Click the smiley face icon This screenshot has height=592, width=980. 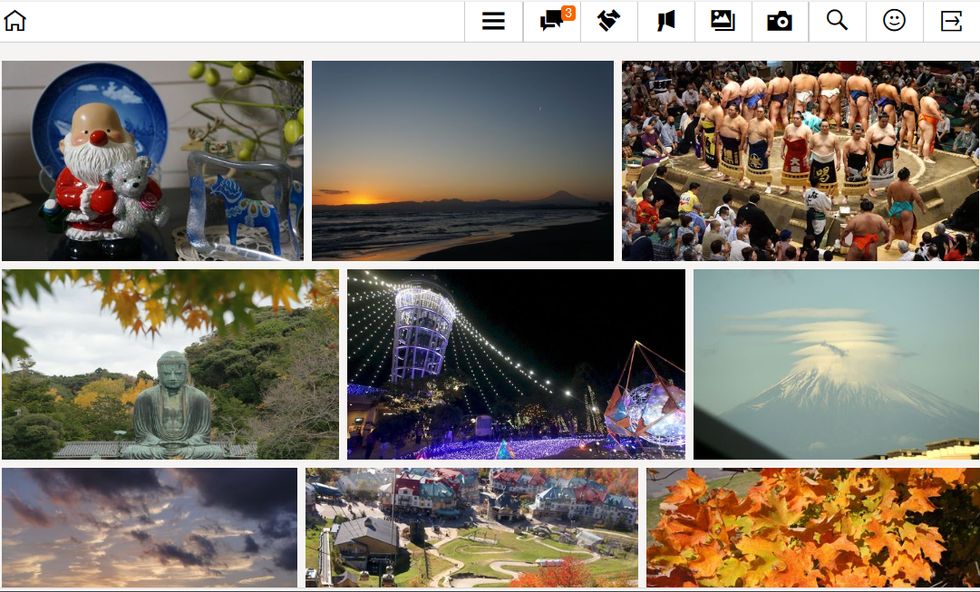click(894, 21)
